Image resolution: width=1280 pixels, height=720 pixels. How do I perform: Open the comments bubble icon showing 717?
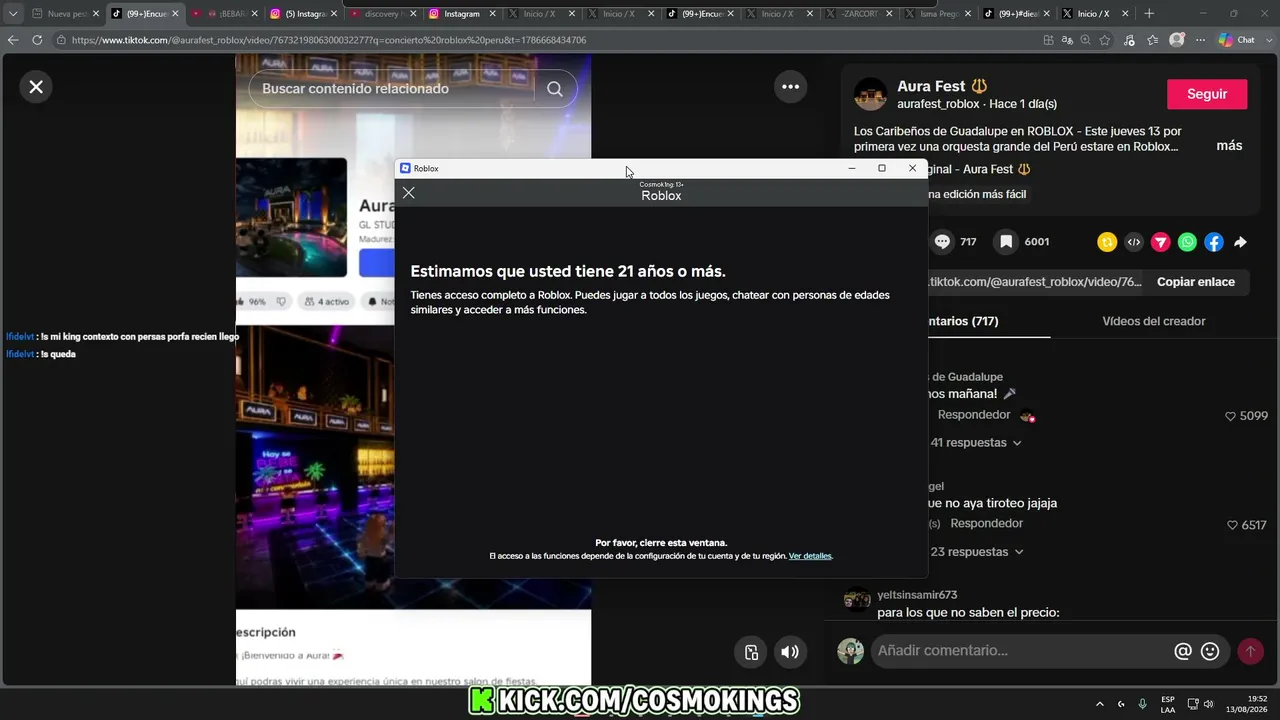click(x=942, y=242)
